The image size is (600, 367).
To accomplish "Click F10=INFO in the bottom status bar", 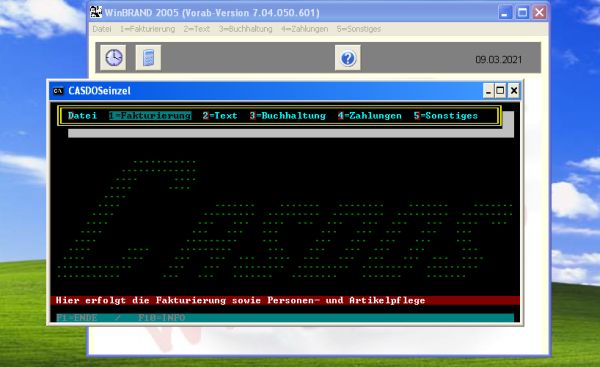I will 161,318.
